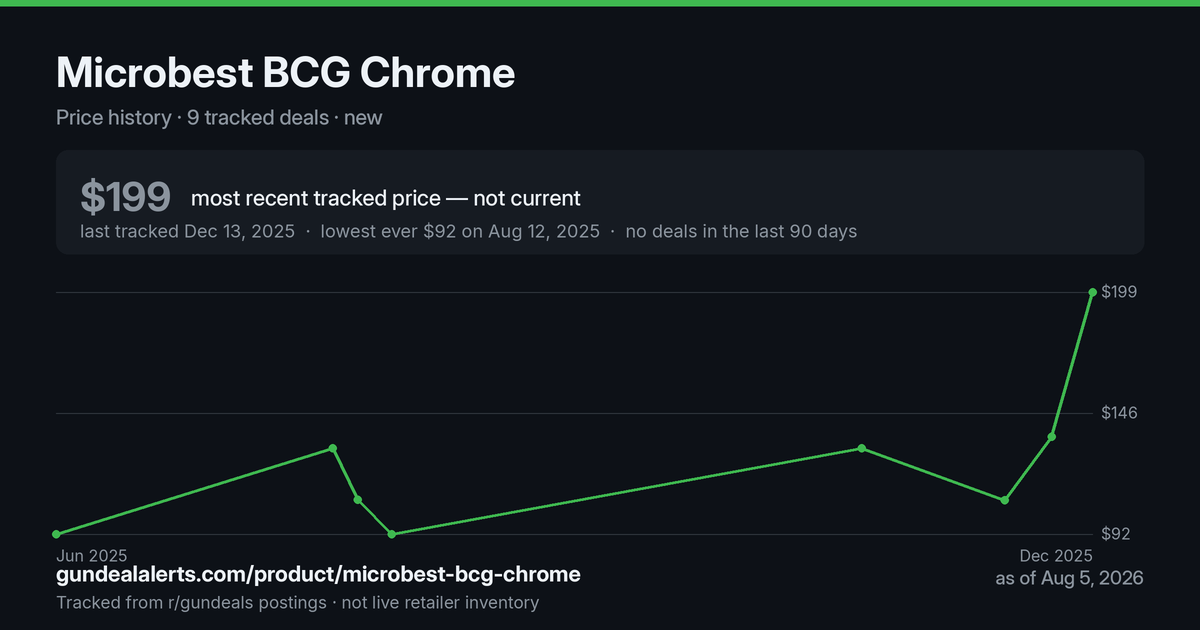Screen dimensions: 1200x630
Task: Select the second peak data point
Action: click(862, 449)
